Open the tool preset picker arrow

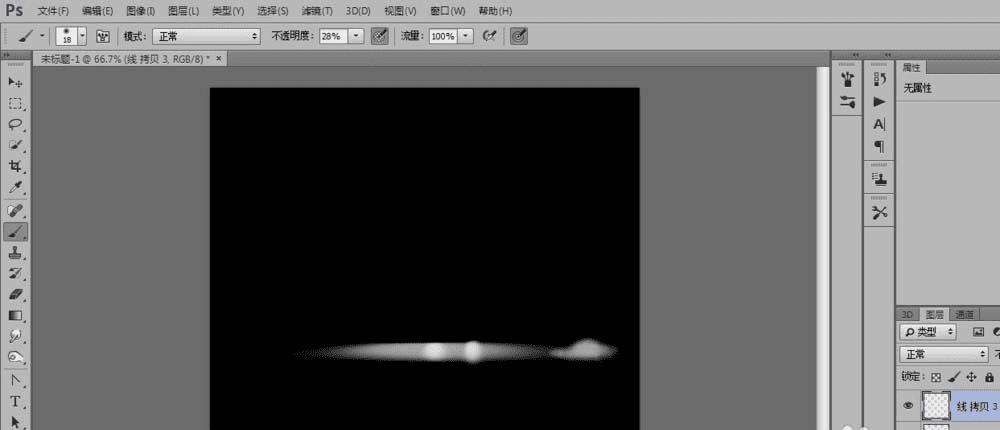(x=42, y=36)
